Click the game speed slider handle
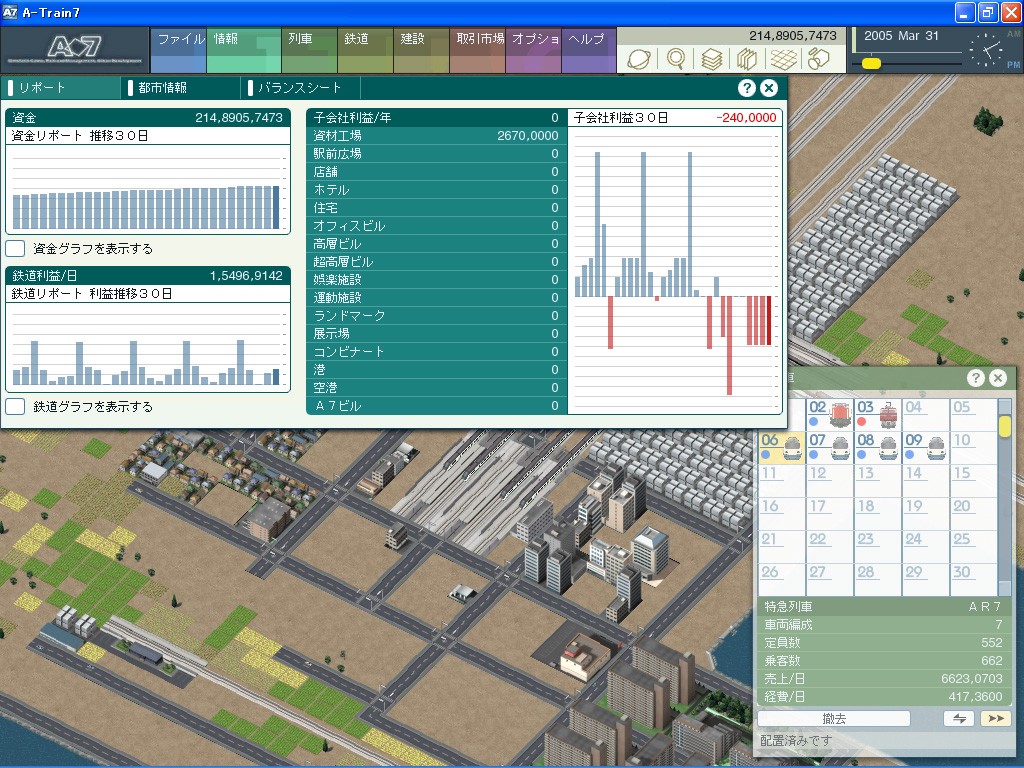 871,63
